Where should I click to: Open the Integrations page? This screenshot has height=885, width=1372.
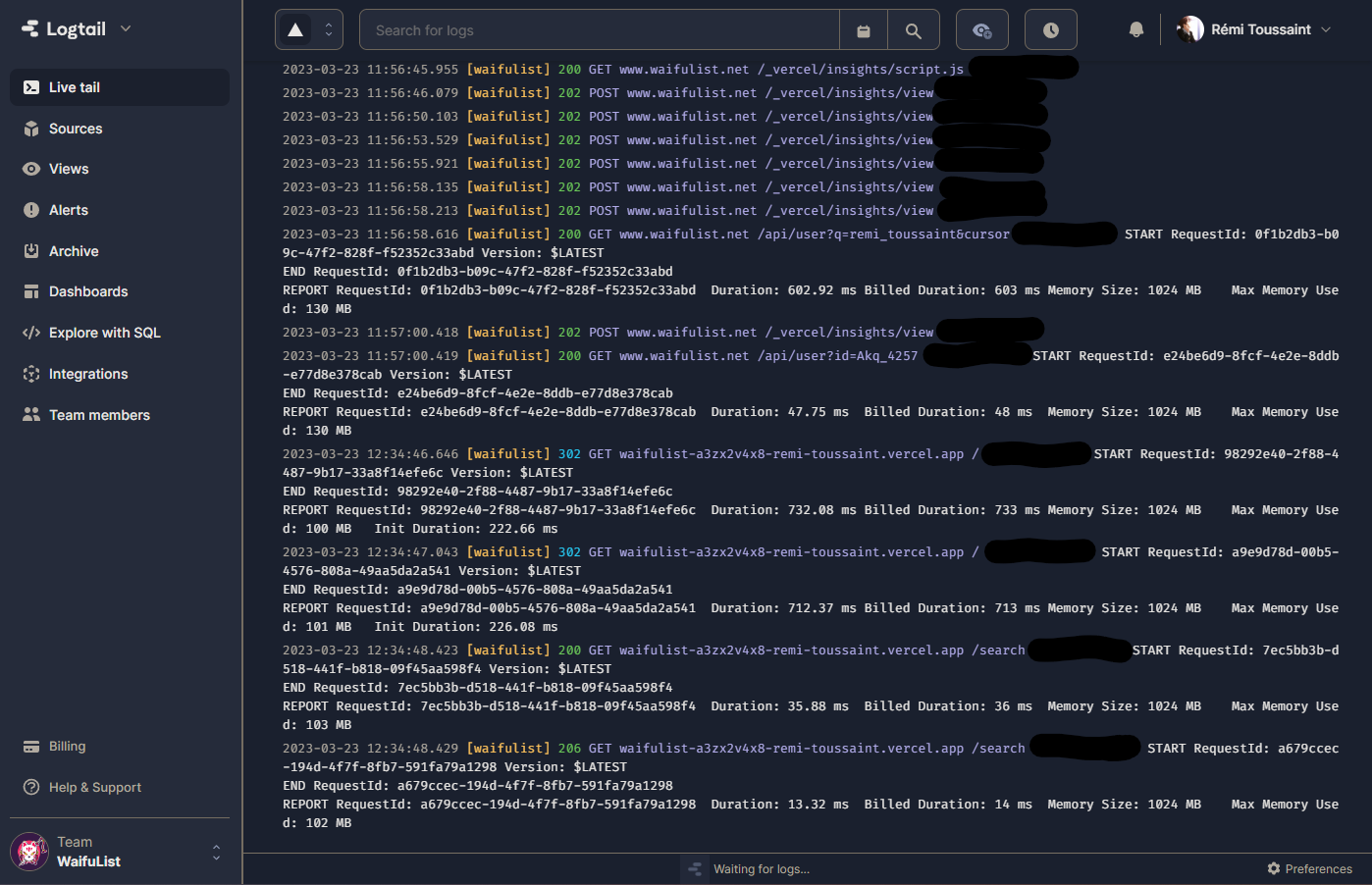click(120, 374)
